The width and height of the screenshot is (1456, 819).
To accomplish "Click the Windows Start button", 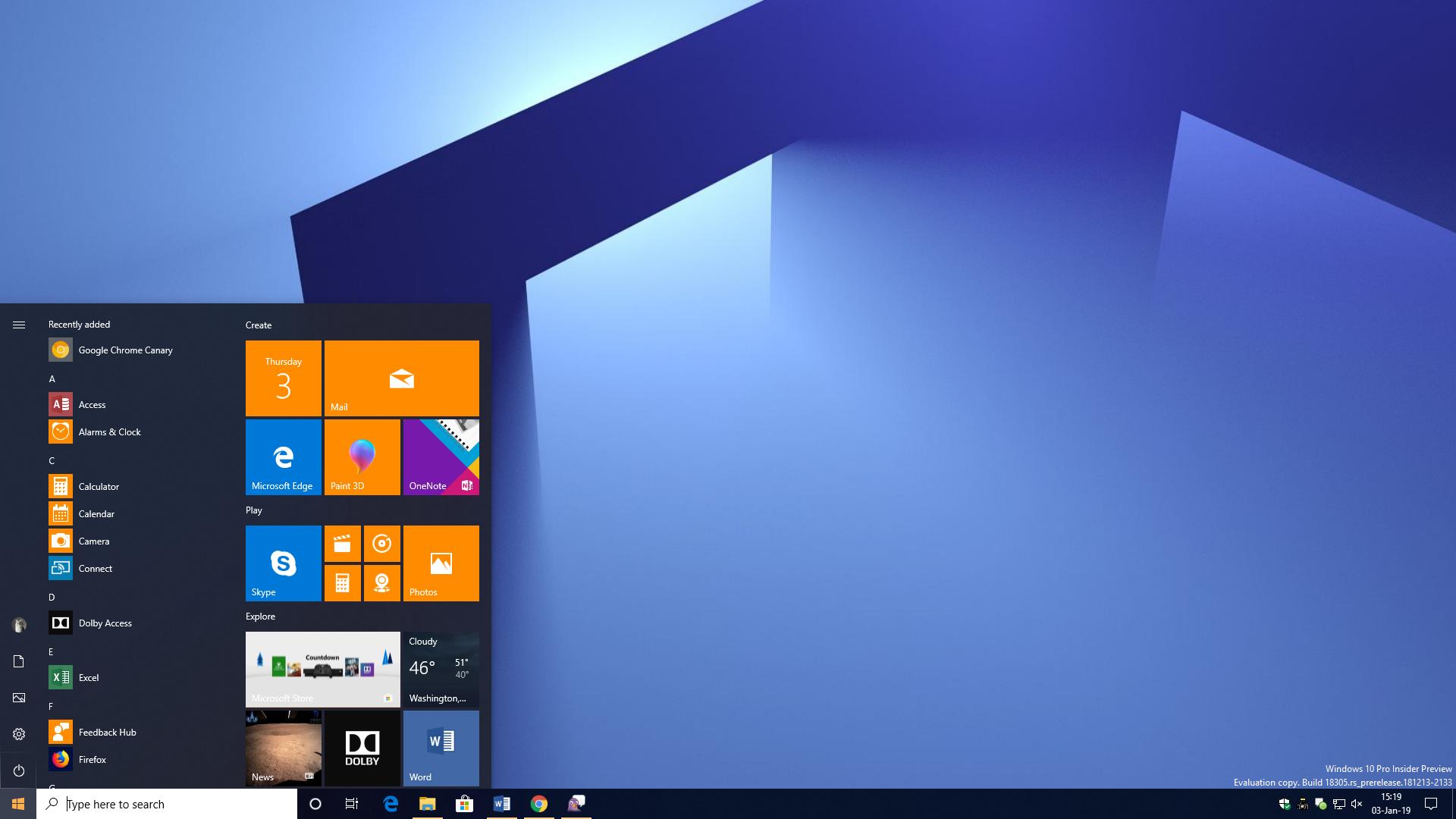I will [x=18, y=804].
